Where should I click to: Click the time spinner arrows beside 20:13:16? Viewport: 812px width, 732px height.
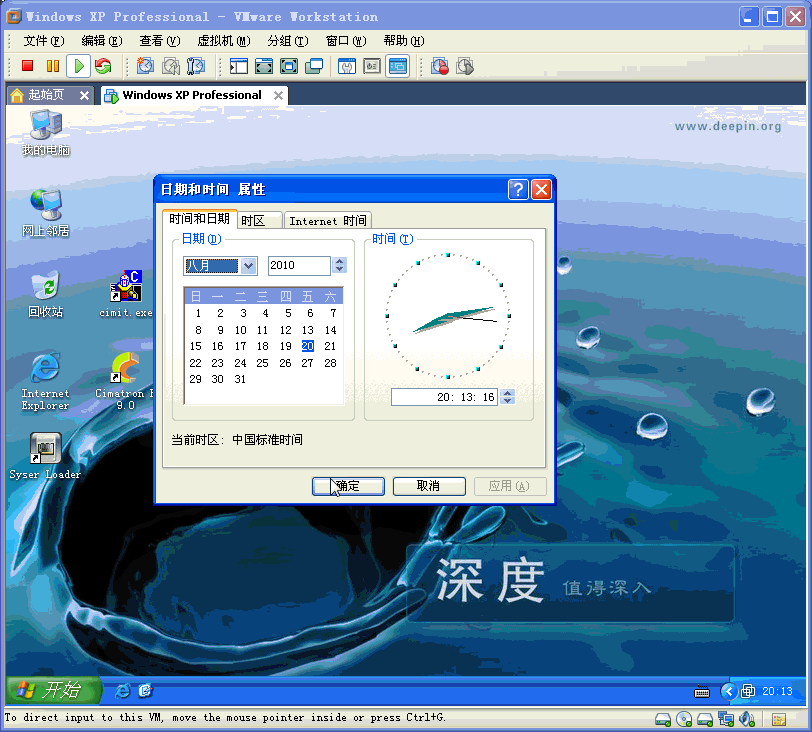coord(507,397)
